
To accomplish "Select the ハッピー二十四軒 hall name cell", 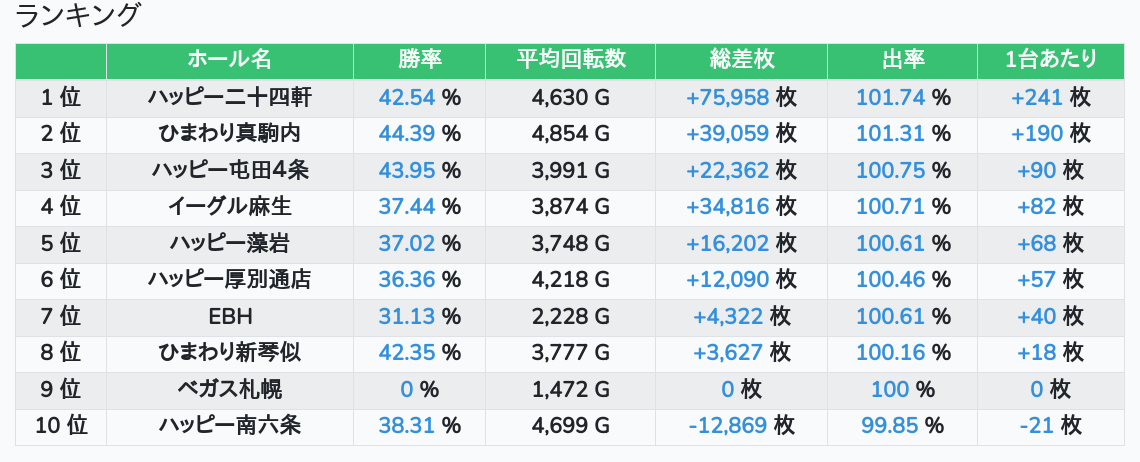I will (229, 97).
